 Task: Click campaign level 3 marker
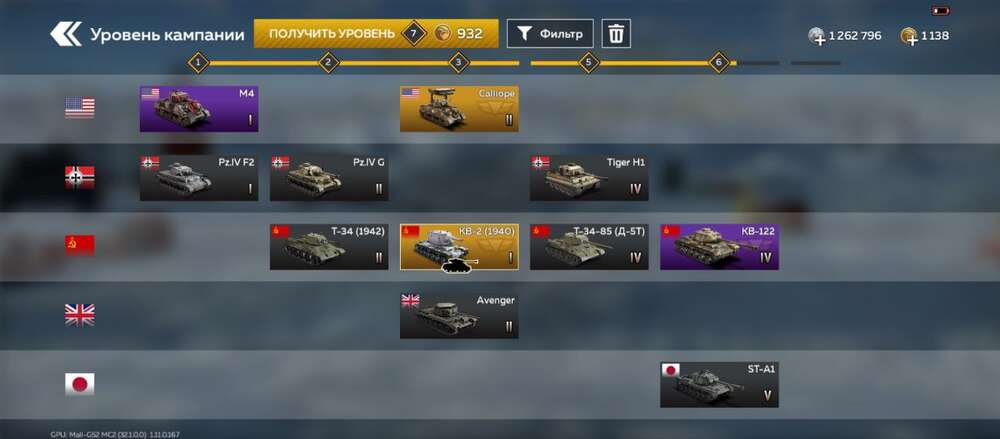tap(459, 63)
